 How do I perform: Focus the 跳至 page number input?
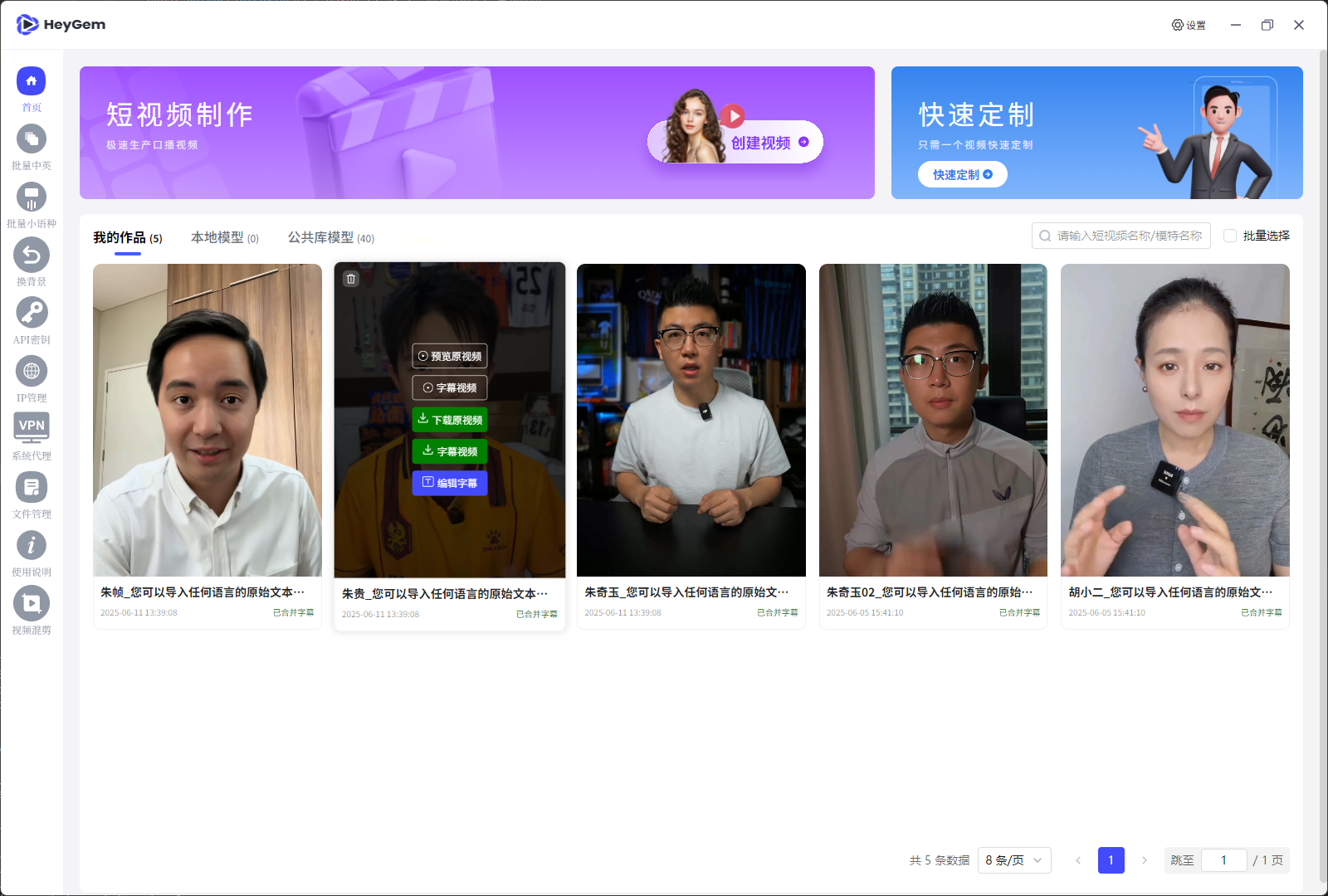[x=1224, y=860]
